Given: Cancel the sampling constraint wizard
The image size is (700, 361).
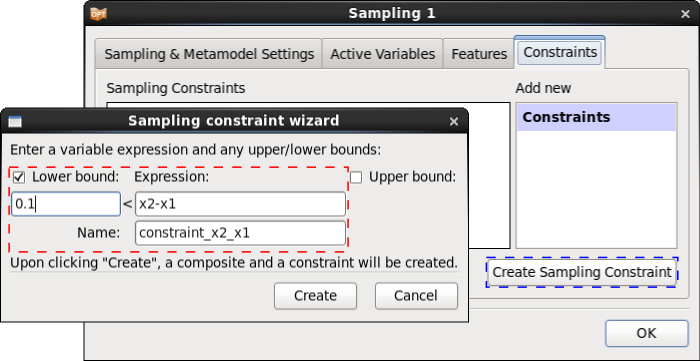Looking at the screenshot, I should point(416,296).
